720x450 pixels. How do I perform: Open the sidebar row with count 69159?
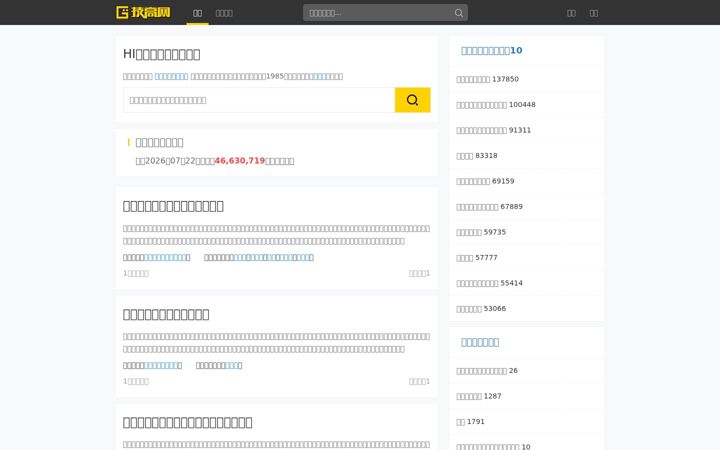click(526, 181)
